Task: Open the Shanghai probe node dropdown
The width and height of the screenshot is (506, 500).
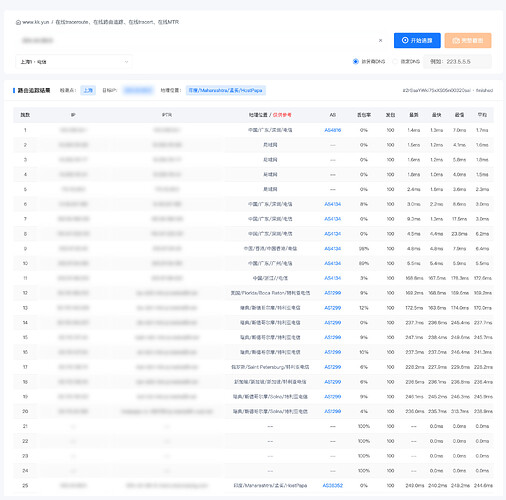Action: tap(74, 62)
